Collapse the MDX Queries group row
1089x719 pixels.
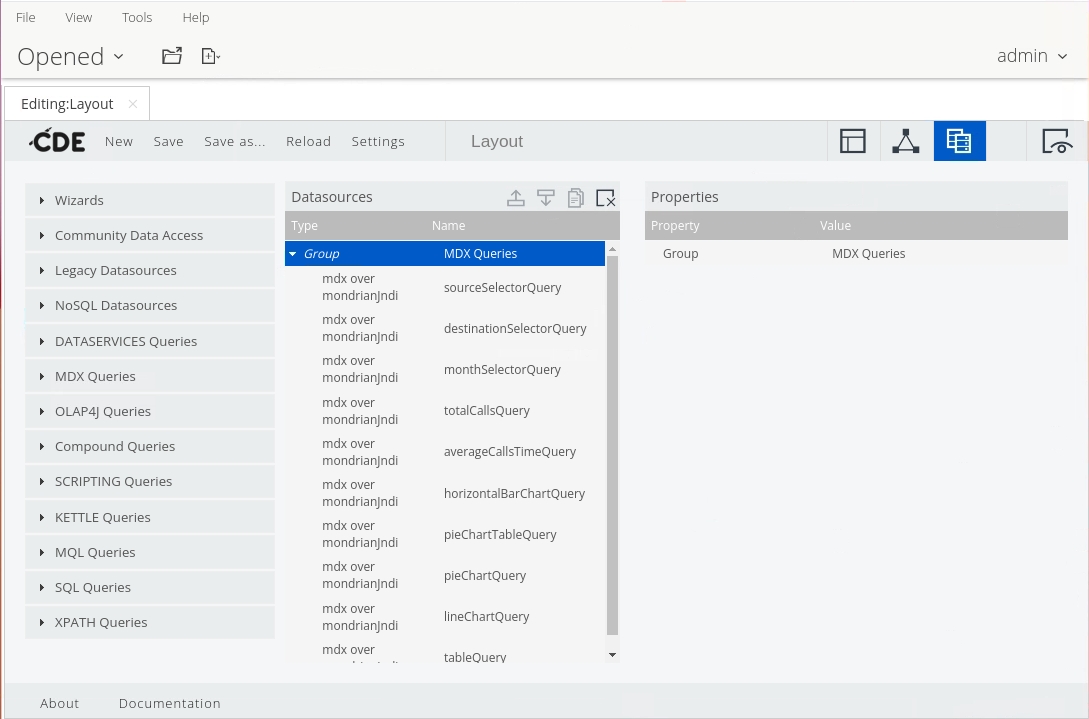click(293, 254)
